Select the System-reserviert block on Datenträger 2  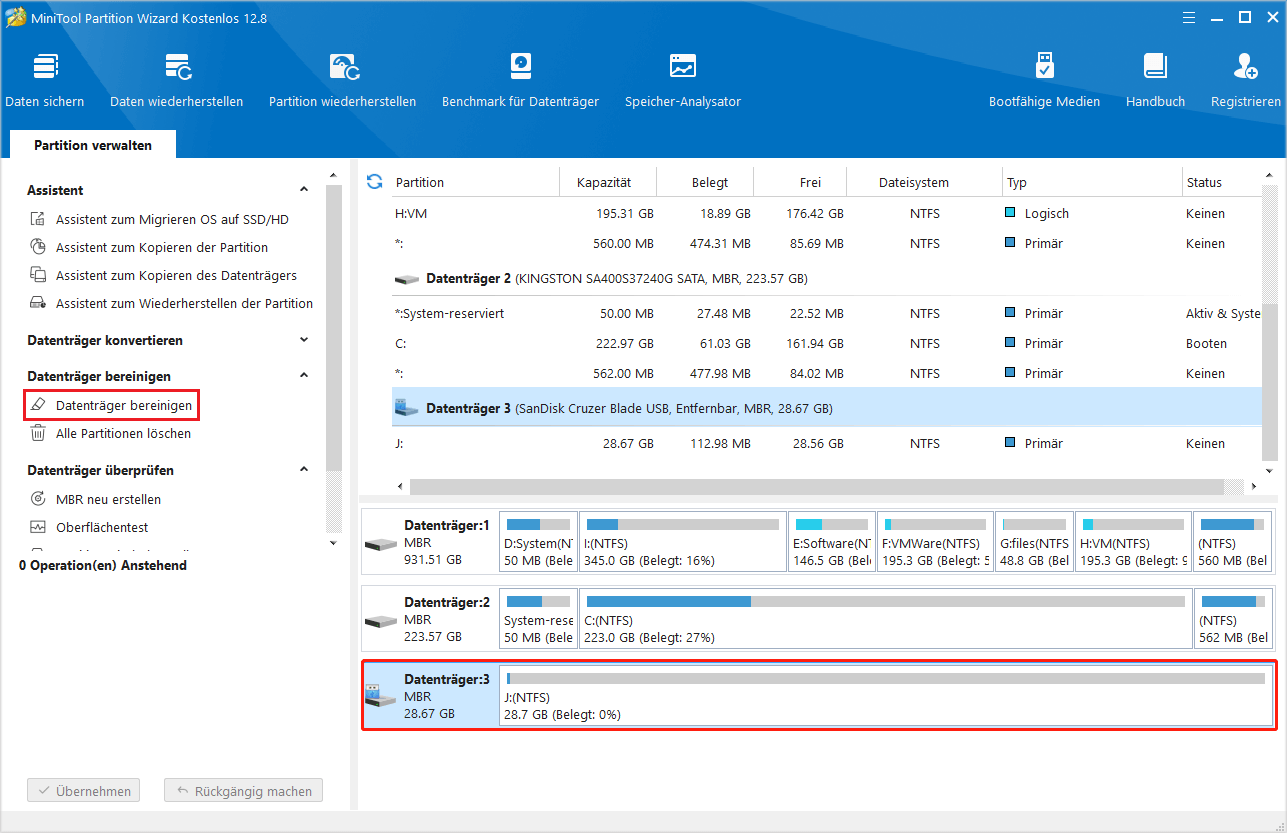(x=539, y=619)
